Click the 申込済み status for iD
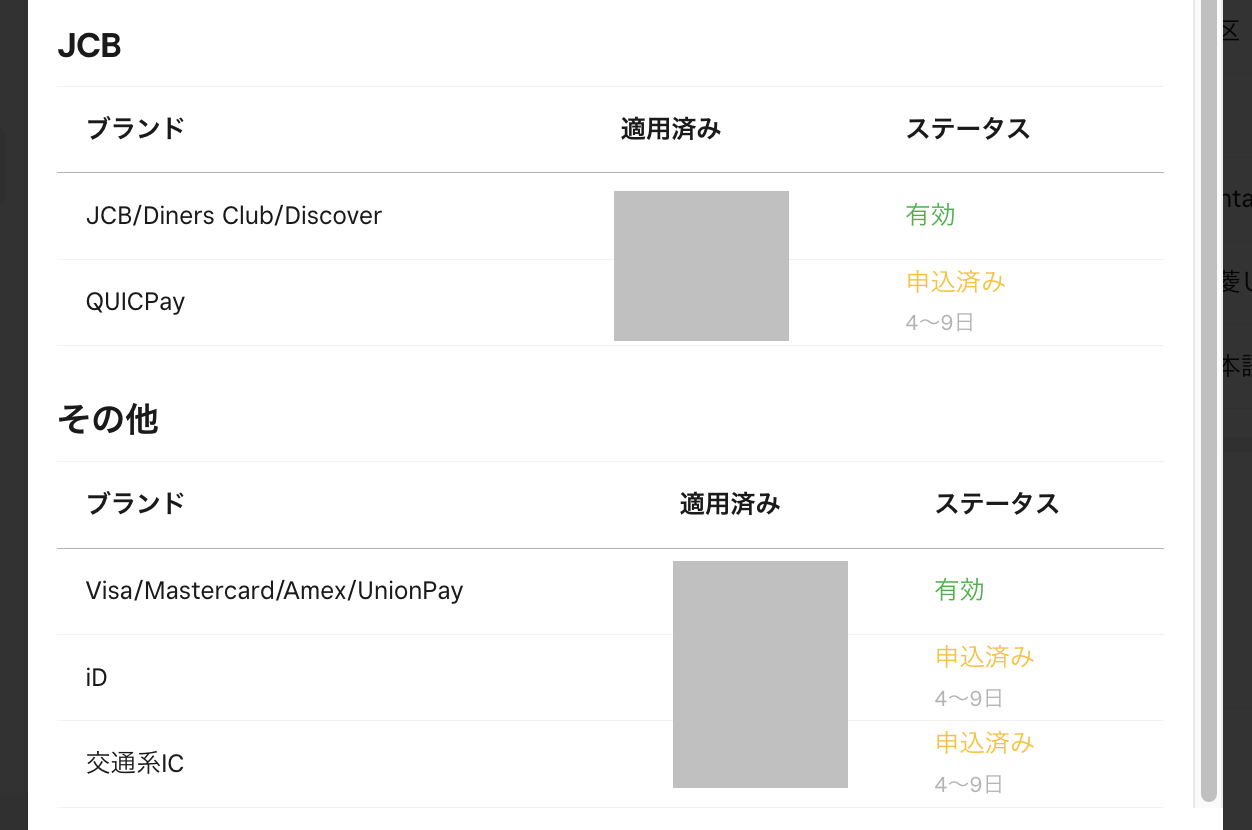 tap(984, 657)
